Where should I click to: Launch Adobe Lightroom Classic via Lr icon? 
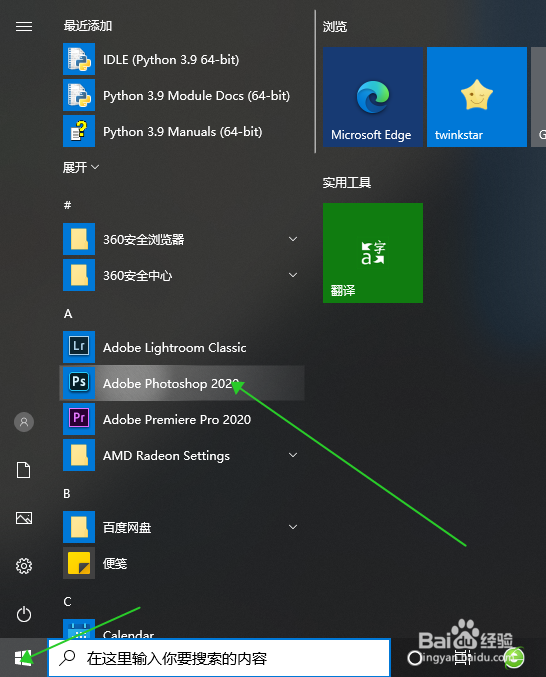point(79,347)
